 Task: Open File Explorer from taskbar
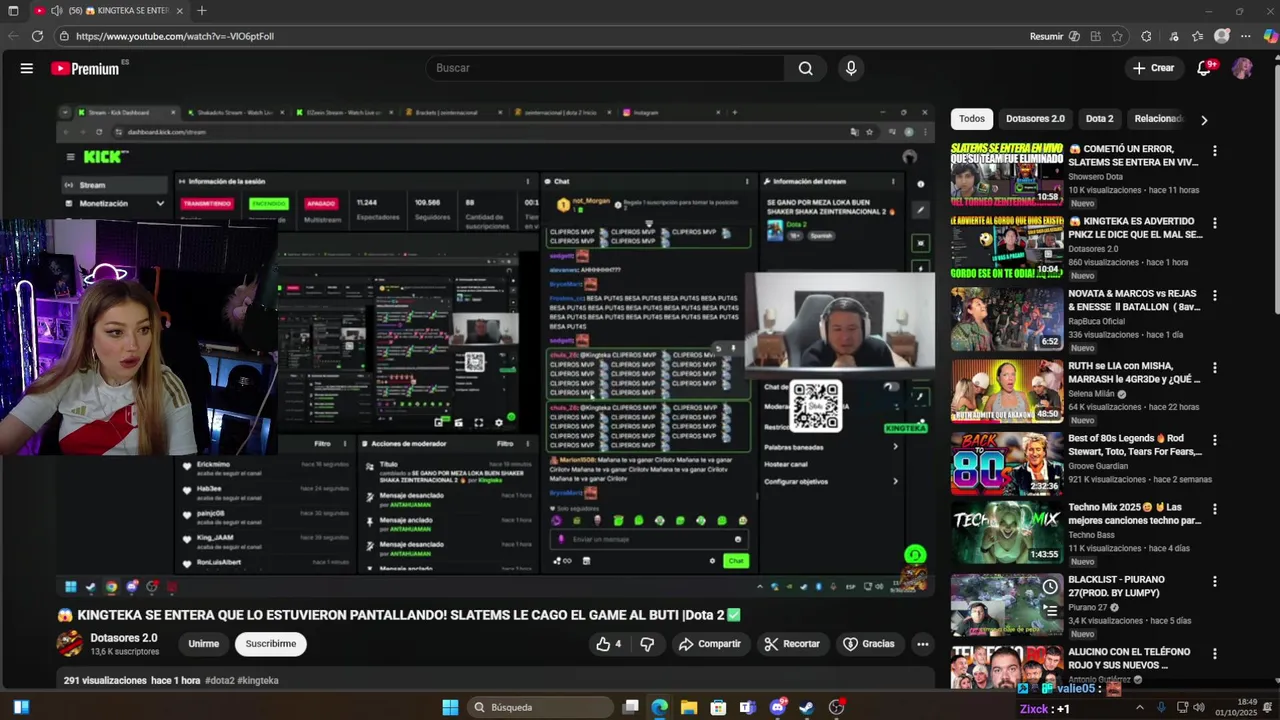tap(689, 707)
